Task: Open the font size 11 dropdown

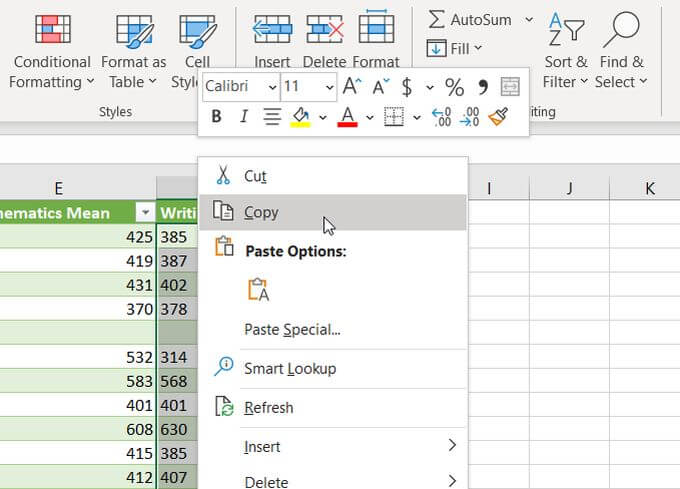Action: click(330, 87)
